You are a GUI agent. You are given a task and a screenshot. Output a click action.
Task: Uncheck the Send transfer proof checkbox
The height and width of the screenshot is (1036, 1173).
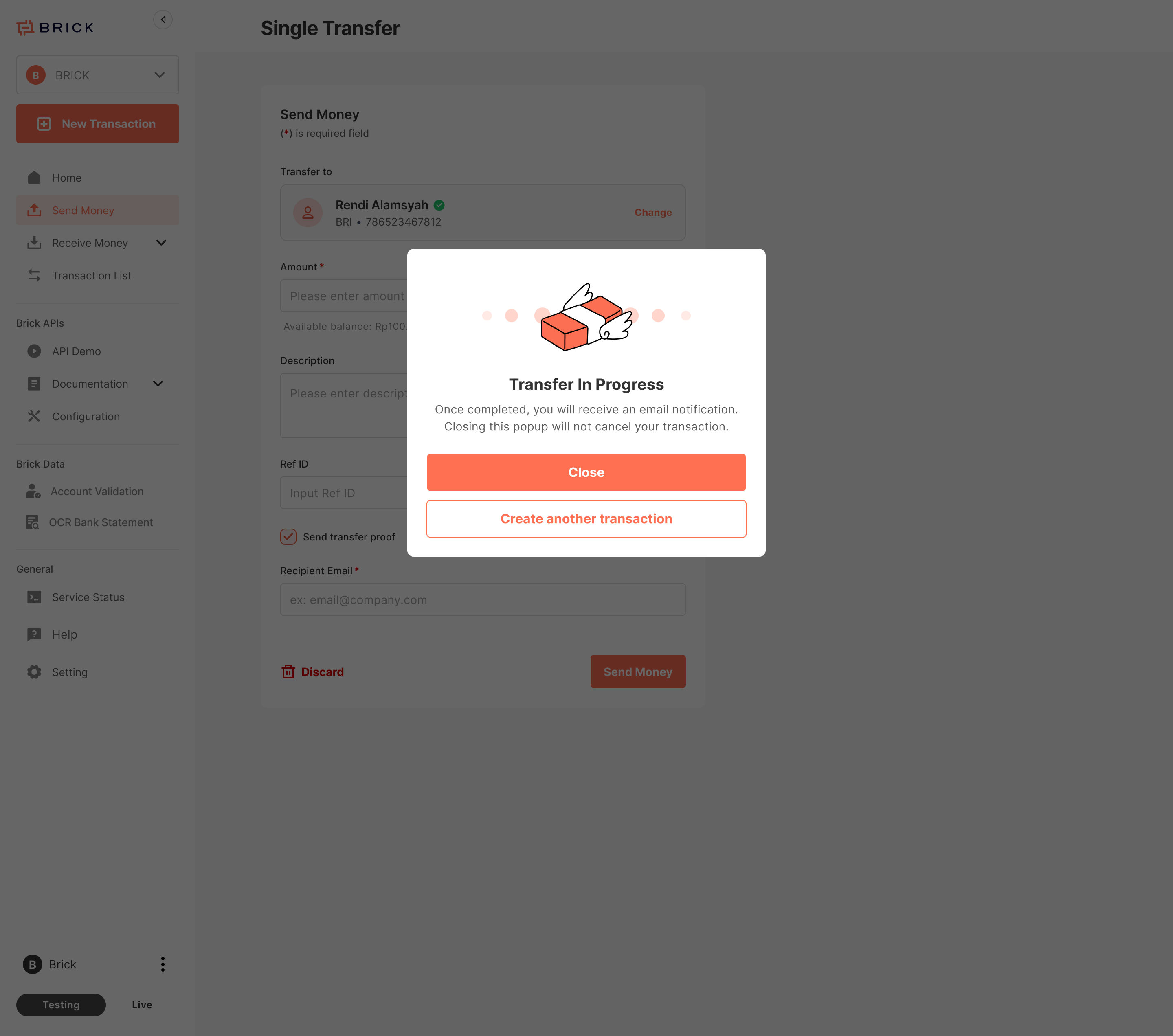[x=288, y=536]
